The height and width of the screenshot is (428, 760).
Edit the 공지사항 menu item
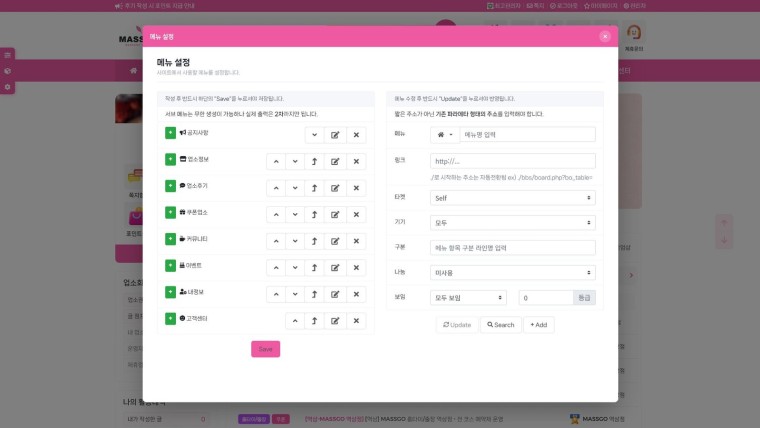(x=335, y=135)
